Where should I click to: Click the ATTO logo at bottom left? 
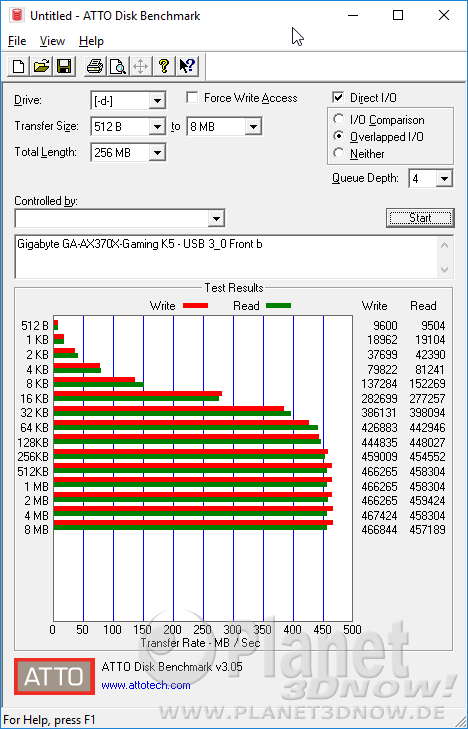[x=54, y=676]
